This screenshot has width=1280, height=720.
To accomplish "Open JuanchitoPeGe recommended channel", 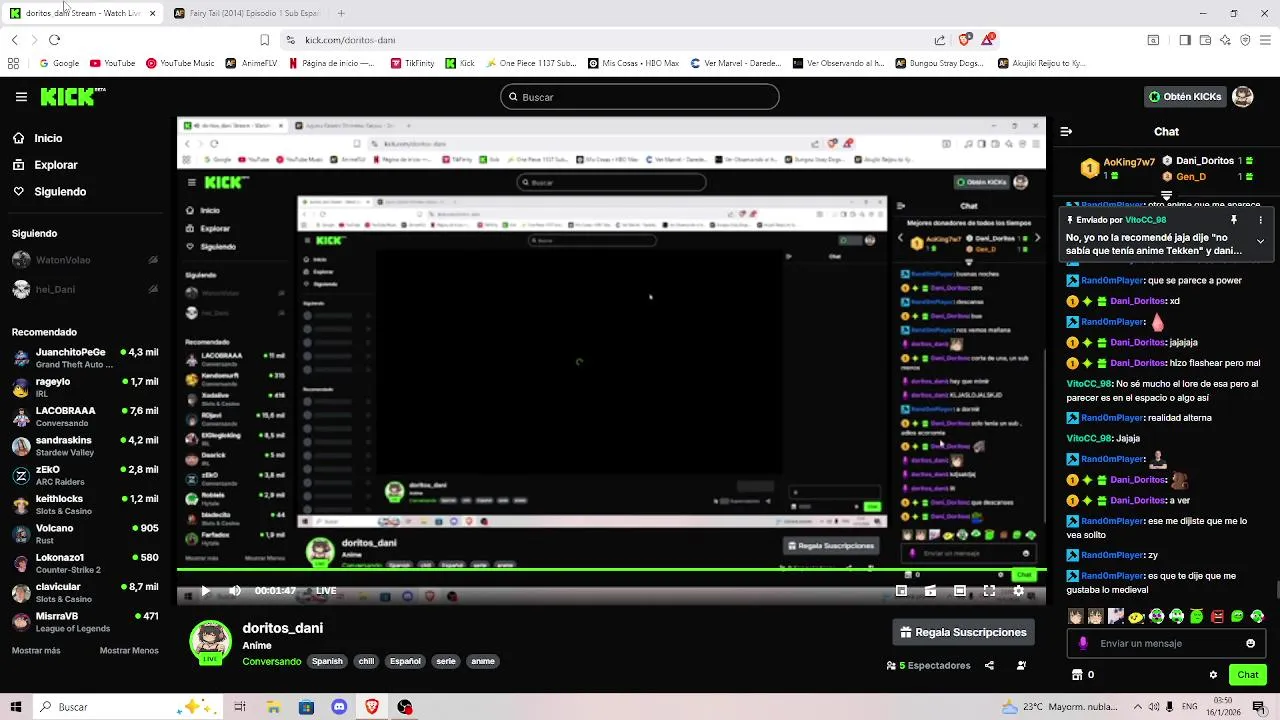I will point(85,358).
